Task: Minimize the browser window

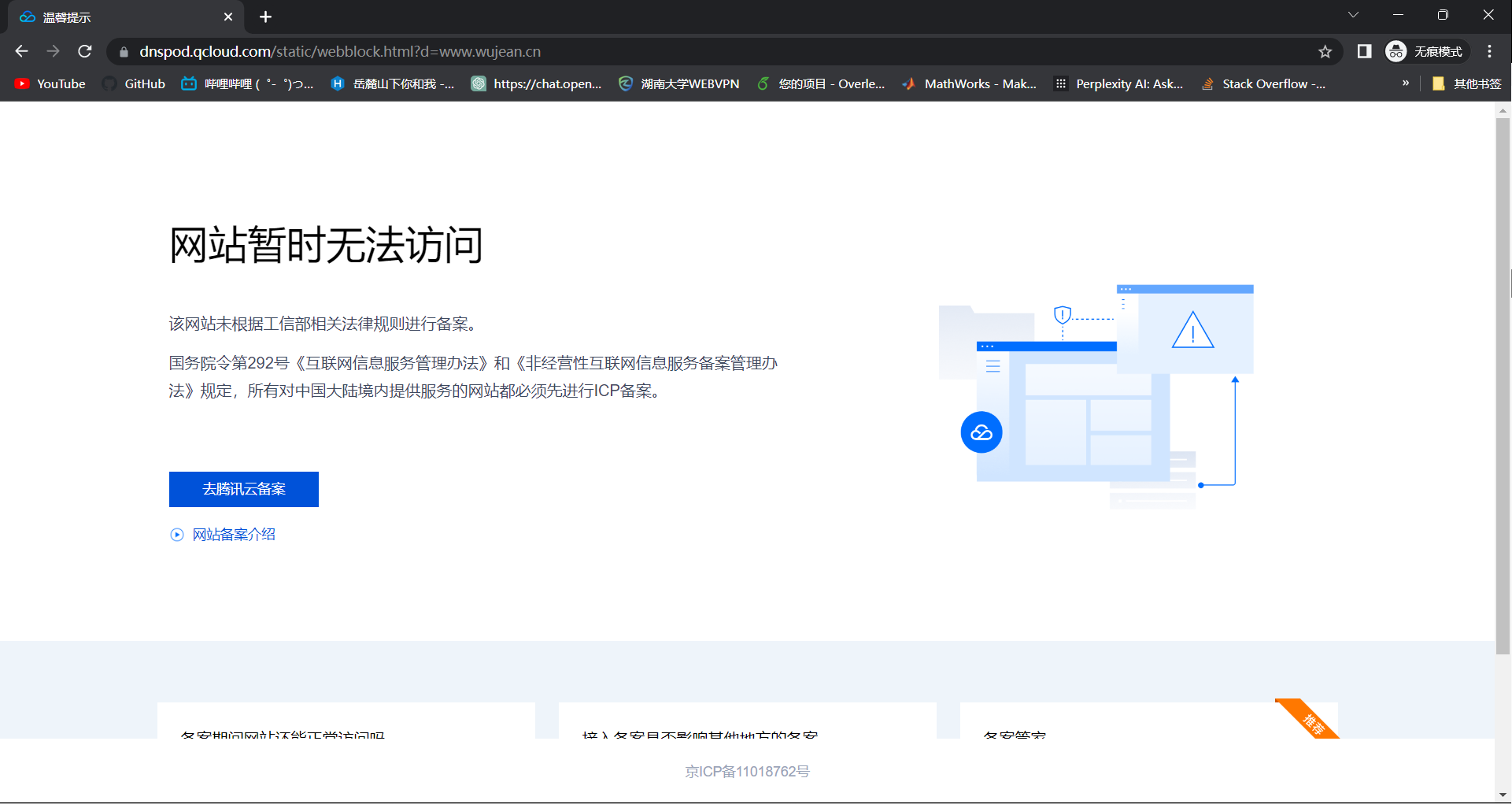Action: 1398,15
